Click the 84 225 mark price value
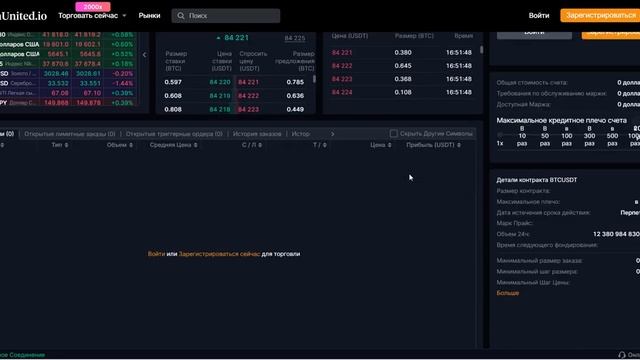640x360 pixels. click(295, 38)
